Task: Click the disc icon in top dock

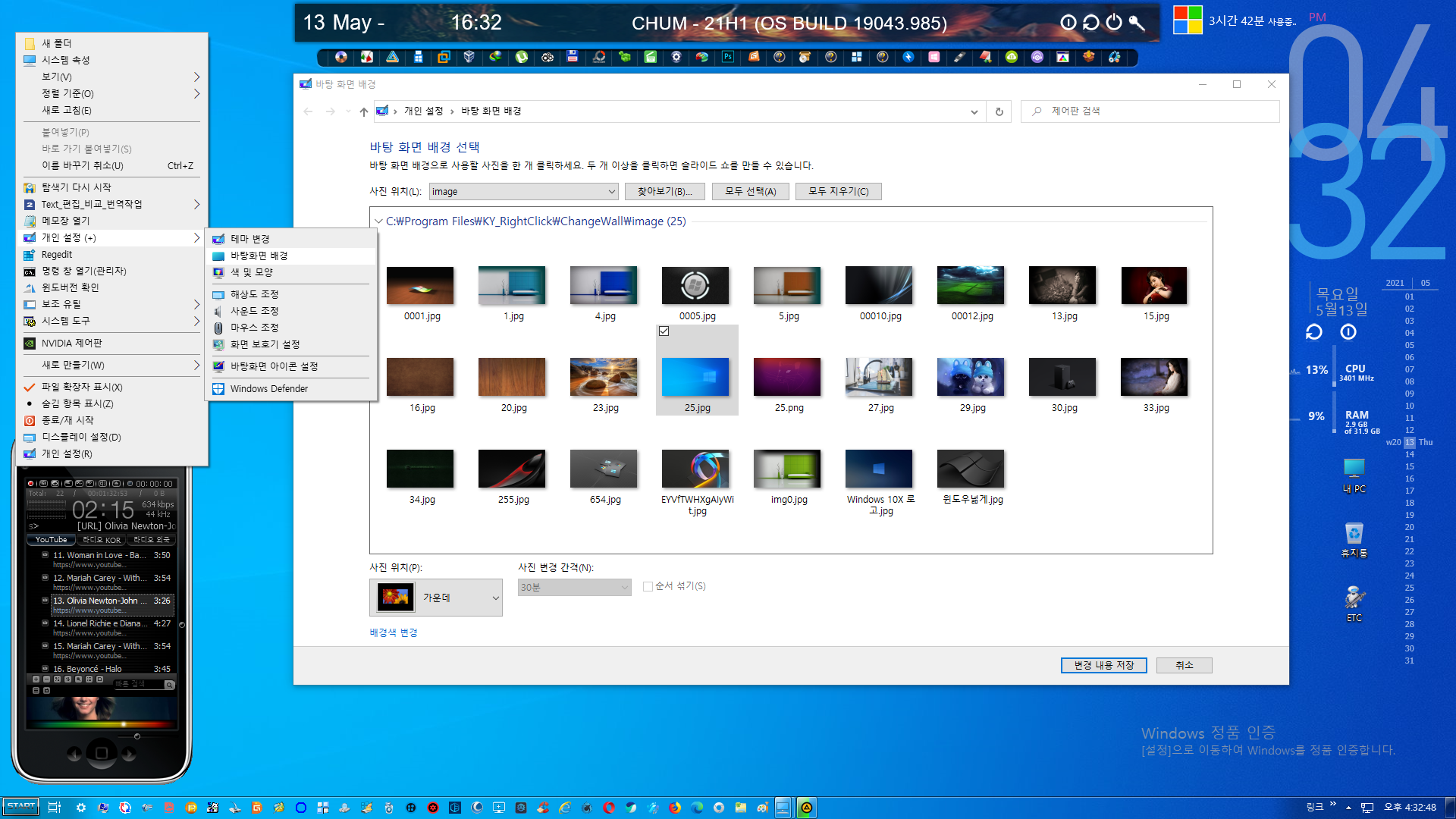Action: (341, 57)
